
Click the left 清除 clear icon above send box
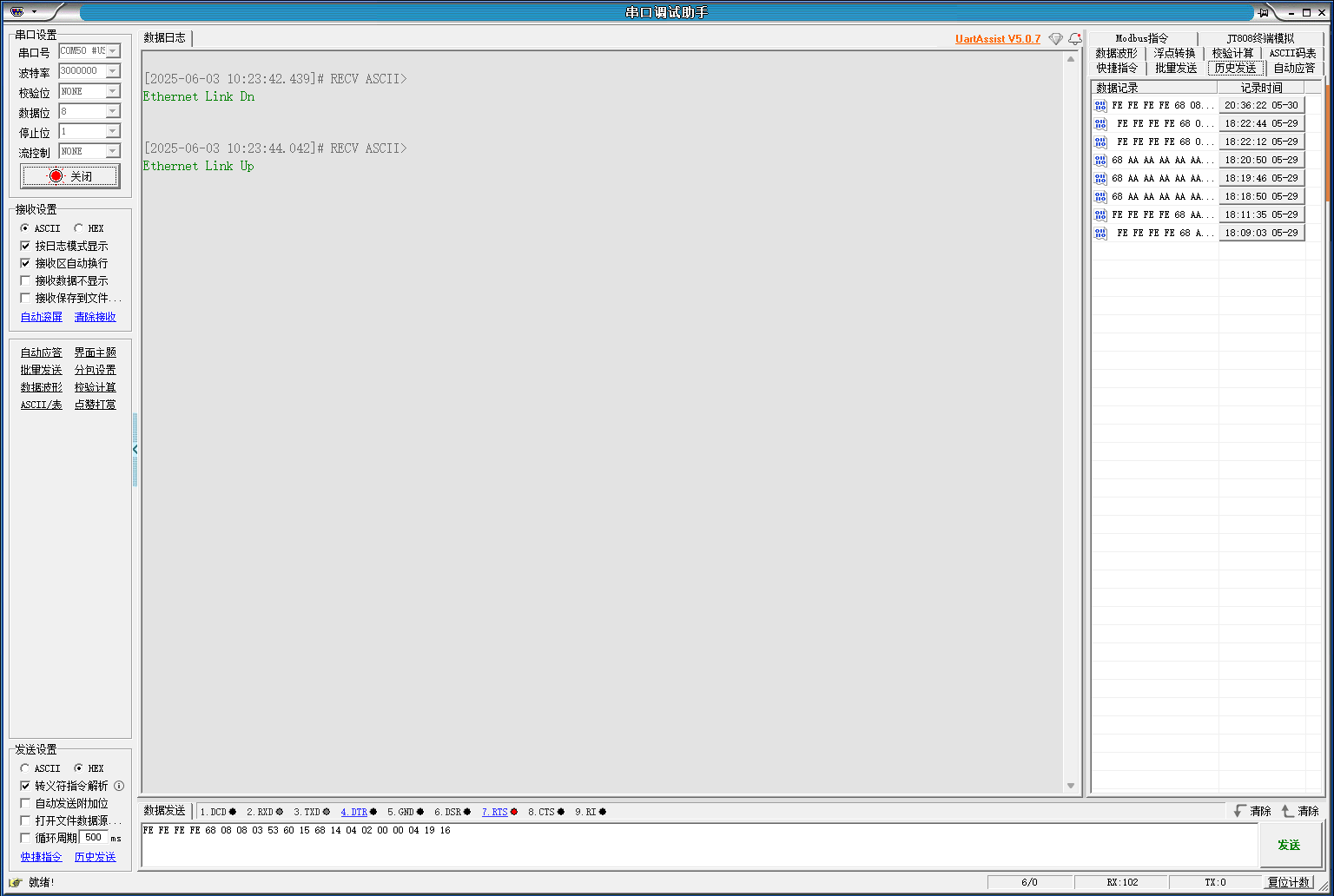(1251, 811)
